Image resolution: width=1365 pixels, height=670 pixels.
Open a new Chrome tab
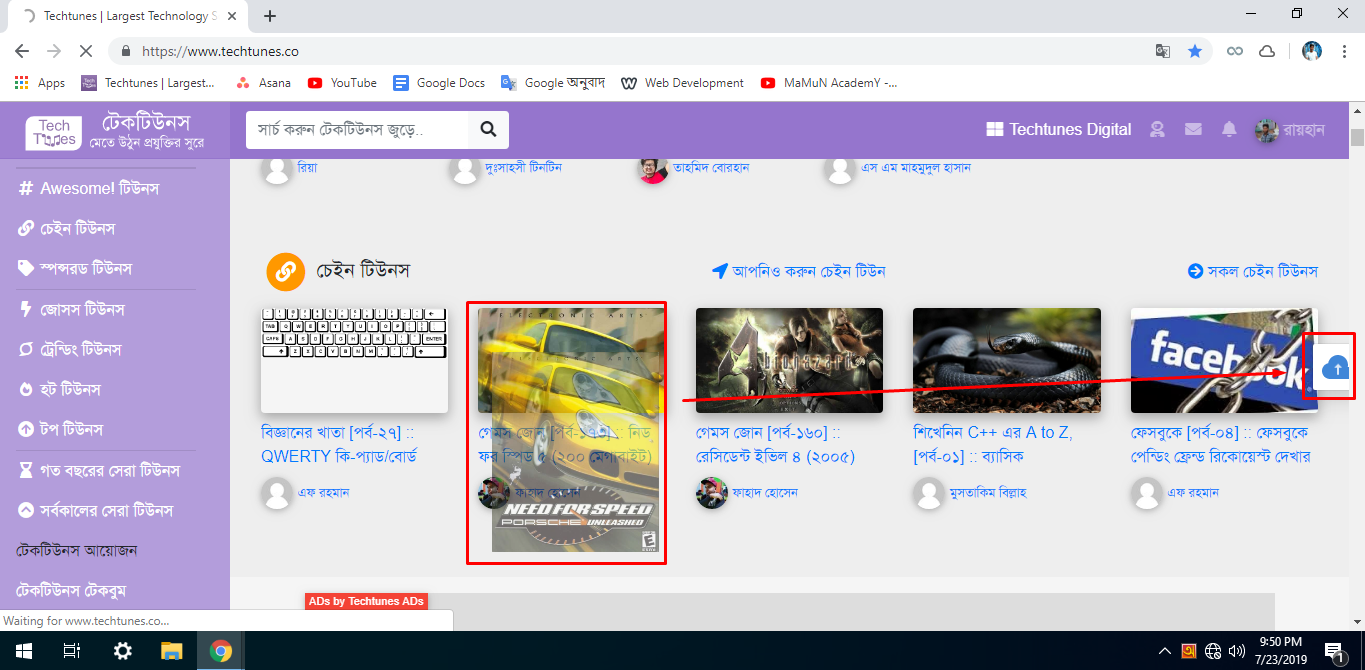click(270, 16)
